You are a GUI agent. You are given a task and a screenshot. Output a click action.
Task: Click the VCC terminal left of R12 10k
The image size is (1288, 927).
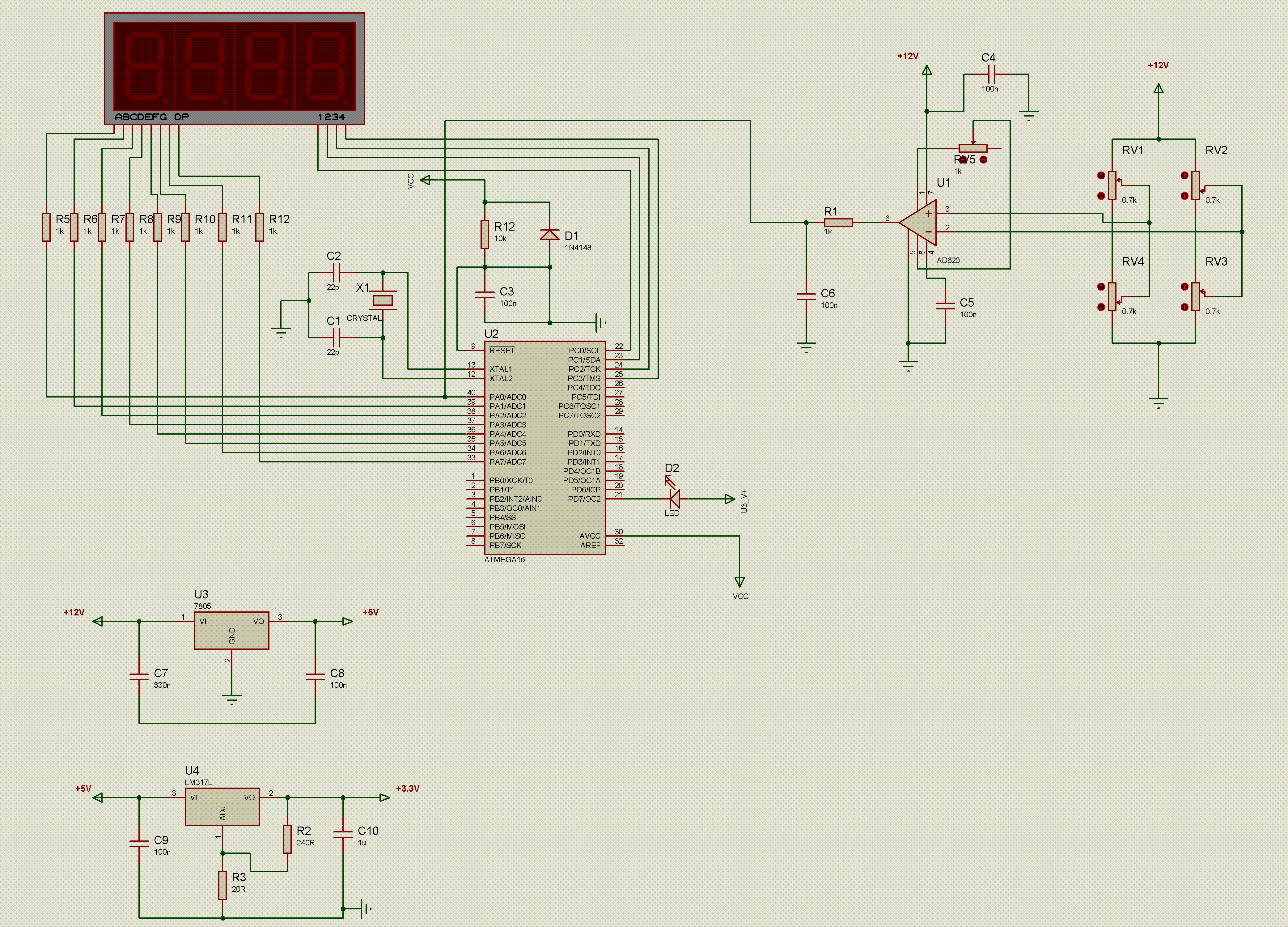tap(425, 180)
